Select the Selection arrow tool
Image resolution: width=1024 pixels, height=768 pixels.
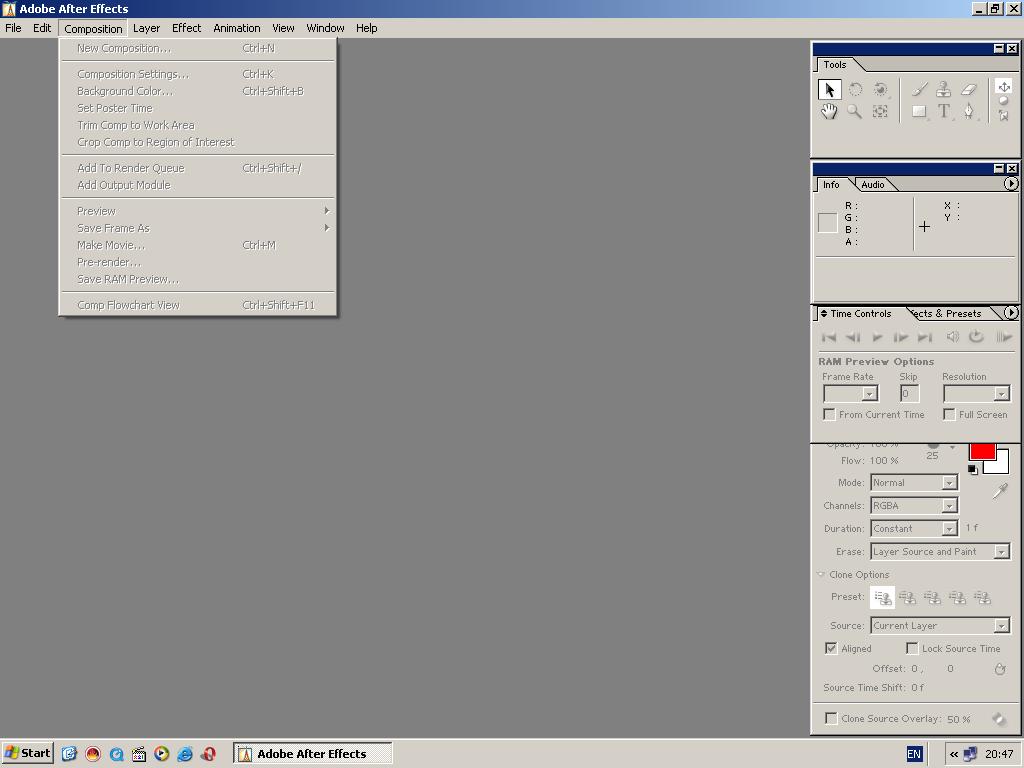[829, 89]
